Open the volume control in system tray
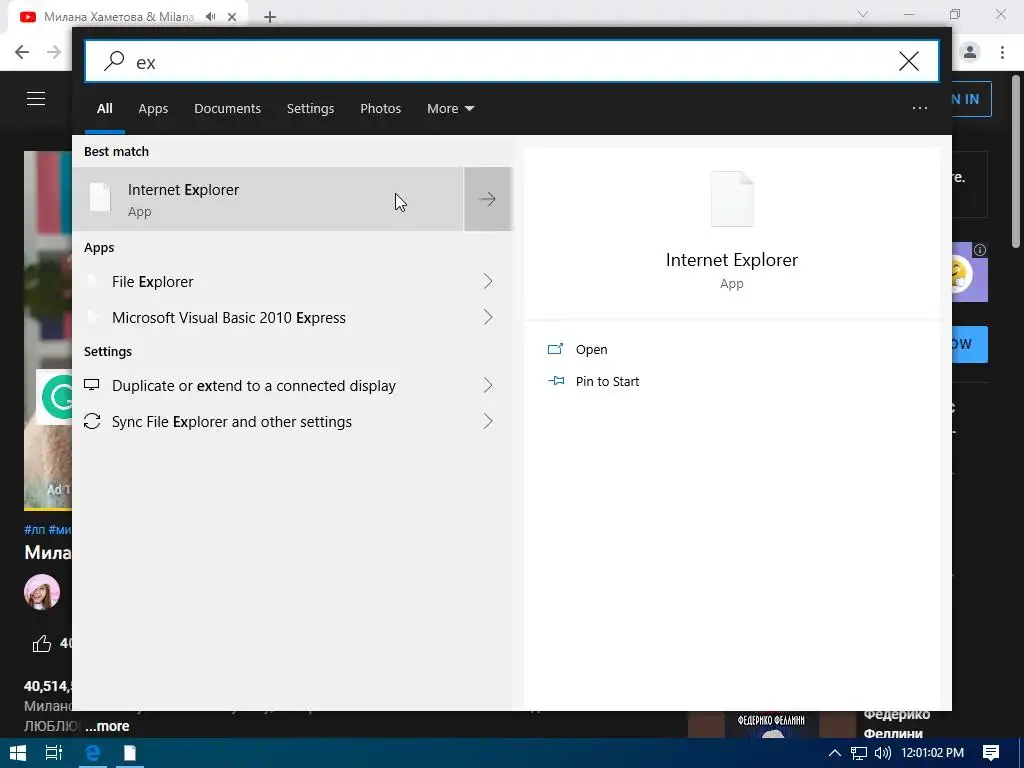1024x768 pixels. point(883,753)
